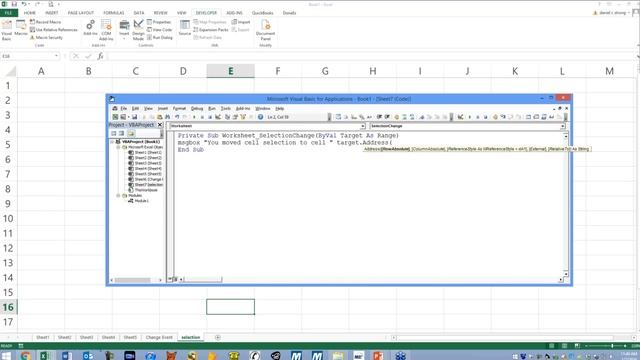Click the Find binoculars icon

click(x=167, y=117)
